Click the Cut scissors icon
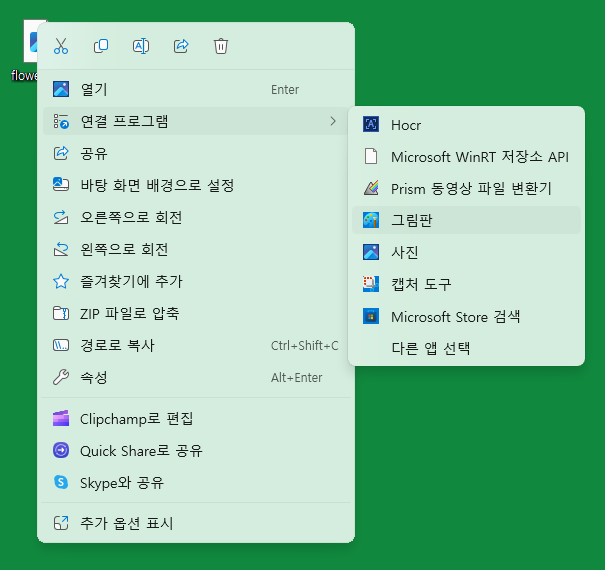Screen dimensions: 605x570 pos(61,46)
